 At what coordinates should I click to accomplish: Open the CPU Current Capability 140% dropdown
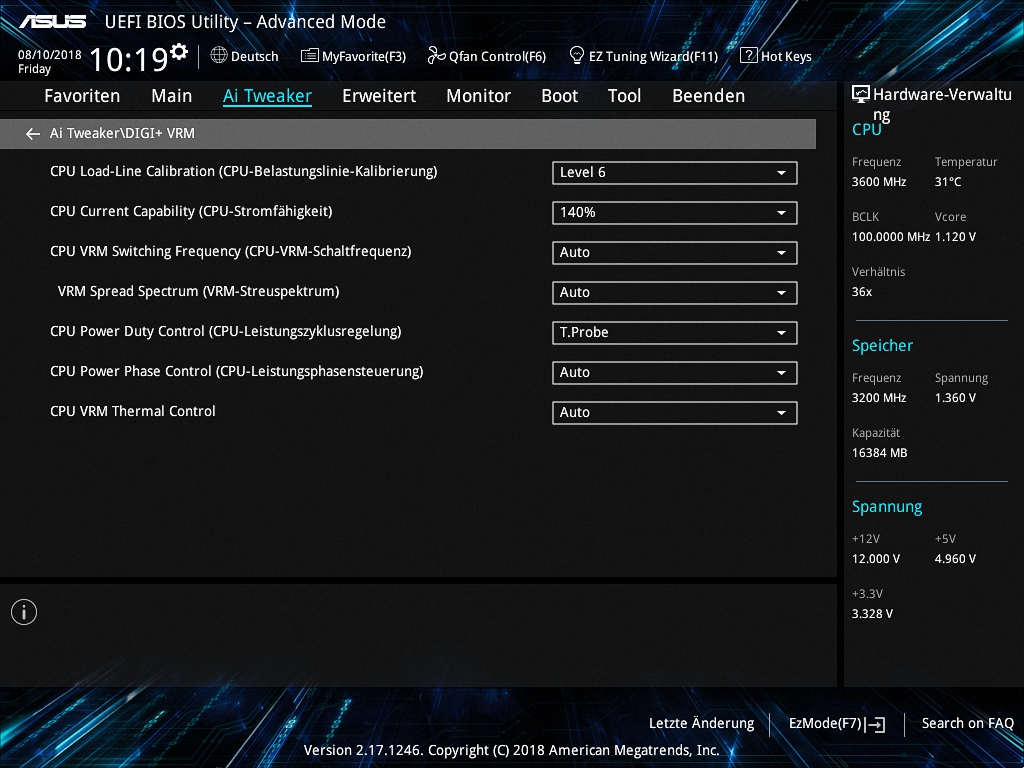[675, 213]
